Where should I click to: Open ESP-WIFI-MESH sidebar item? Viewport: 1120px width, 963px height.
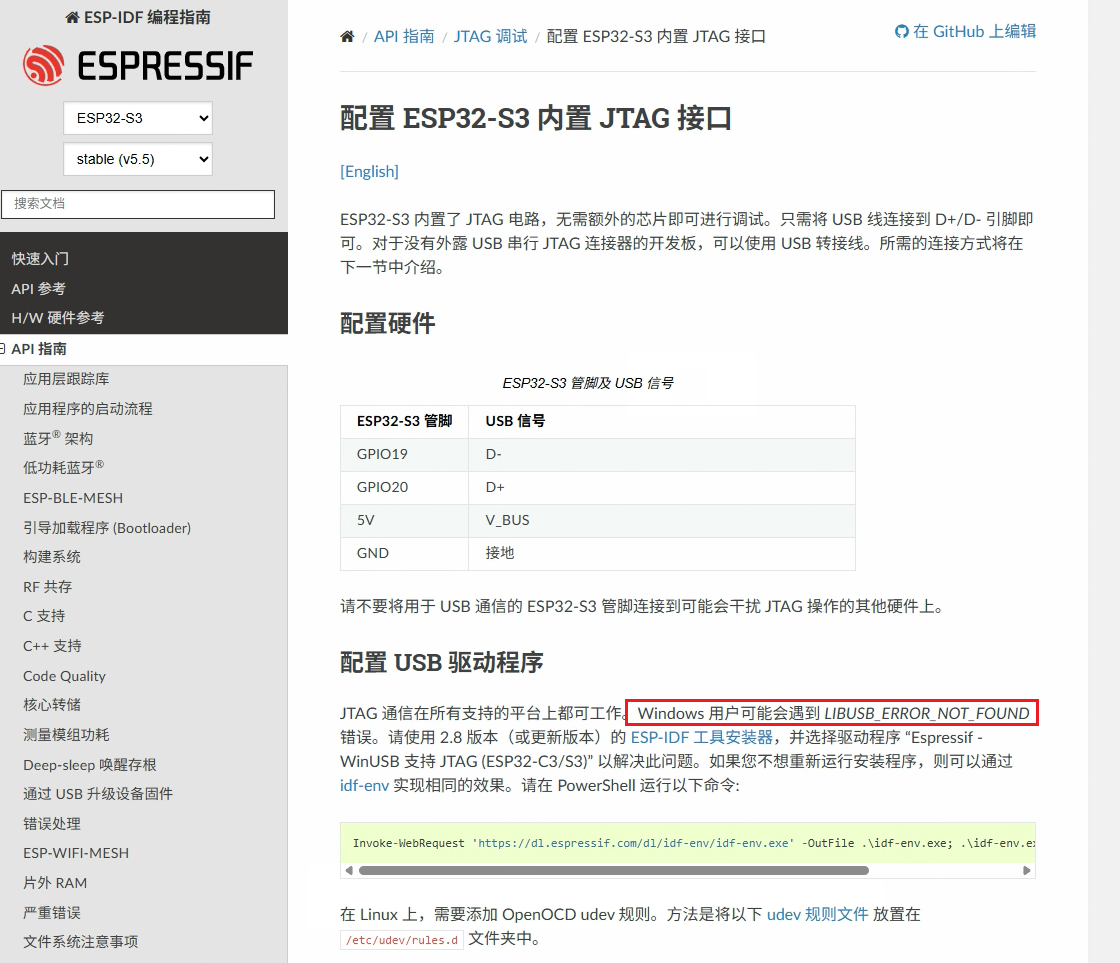coord(76,853)
